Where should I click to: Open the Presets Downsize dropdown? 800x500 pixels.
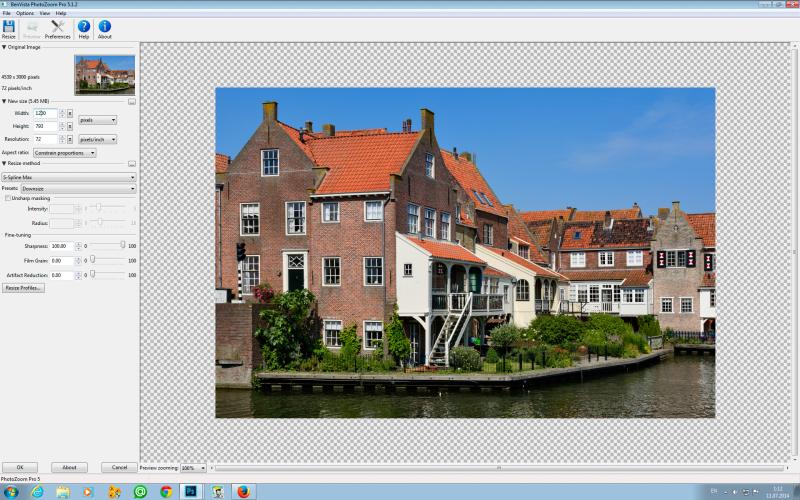coord(78,188)
